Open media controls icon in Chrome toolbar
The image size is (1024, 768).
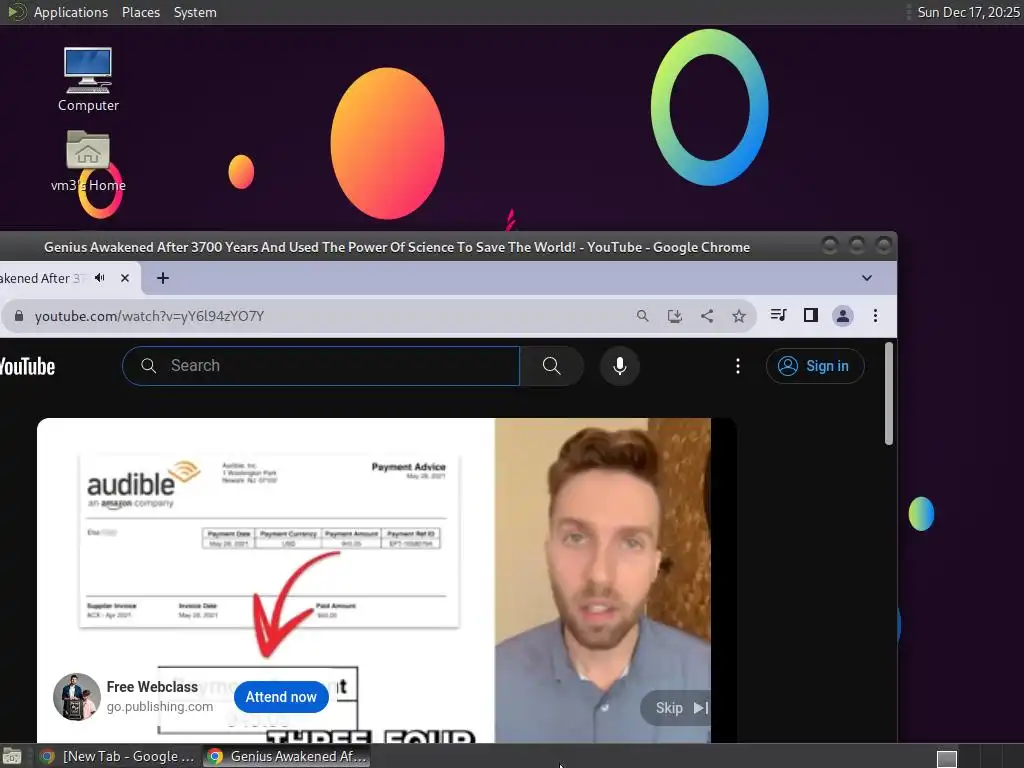(778, 315)
